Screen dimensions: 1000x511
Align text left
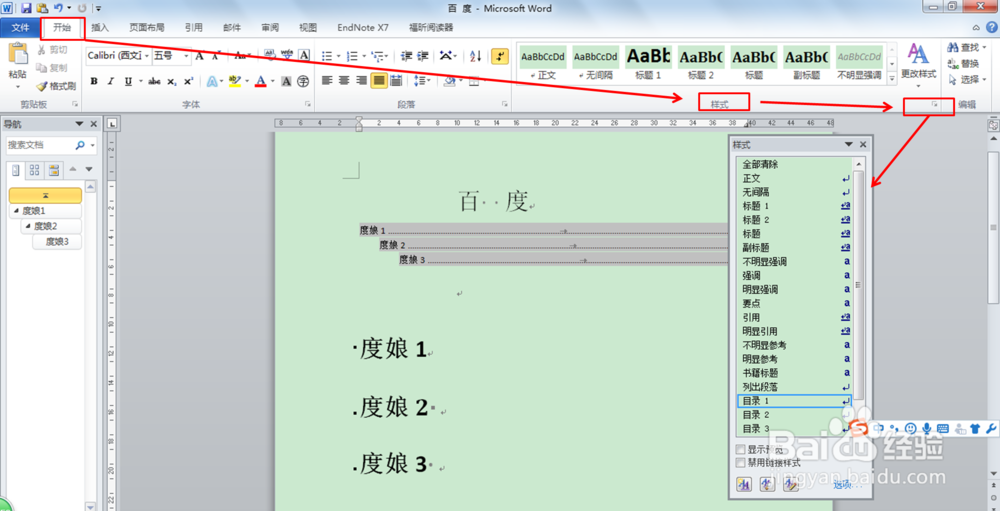327,81
